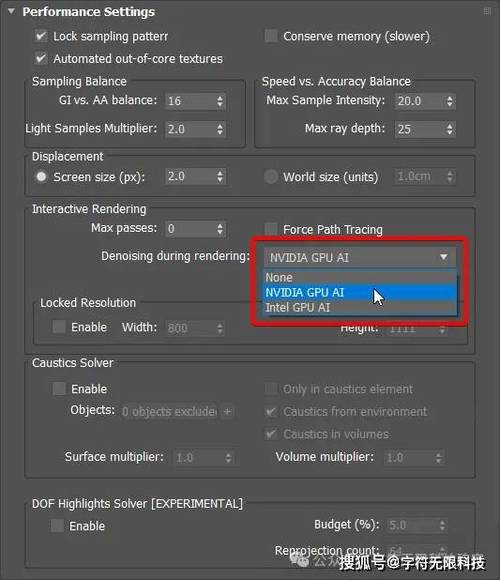Image resolution: width=500 pixels, height=580 pixels.
Task: Click the plus button next to excluded objects
Action: [x=227, y=411]
